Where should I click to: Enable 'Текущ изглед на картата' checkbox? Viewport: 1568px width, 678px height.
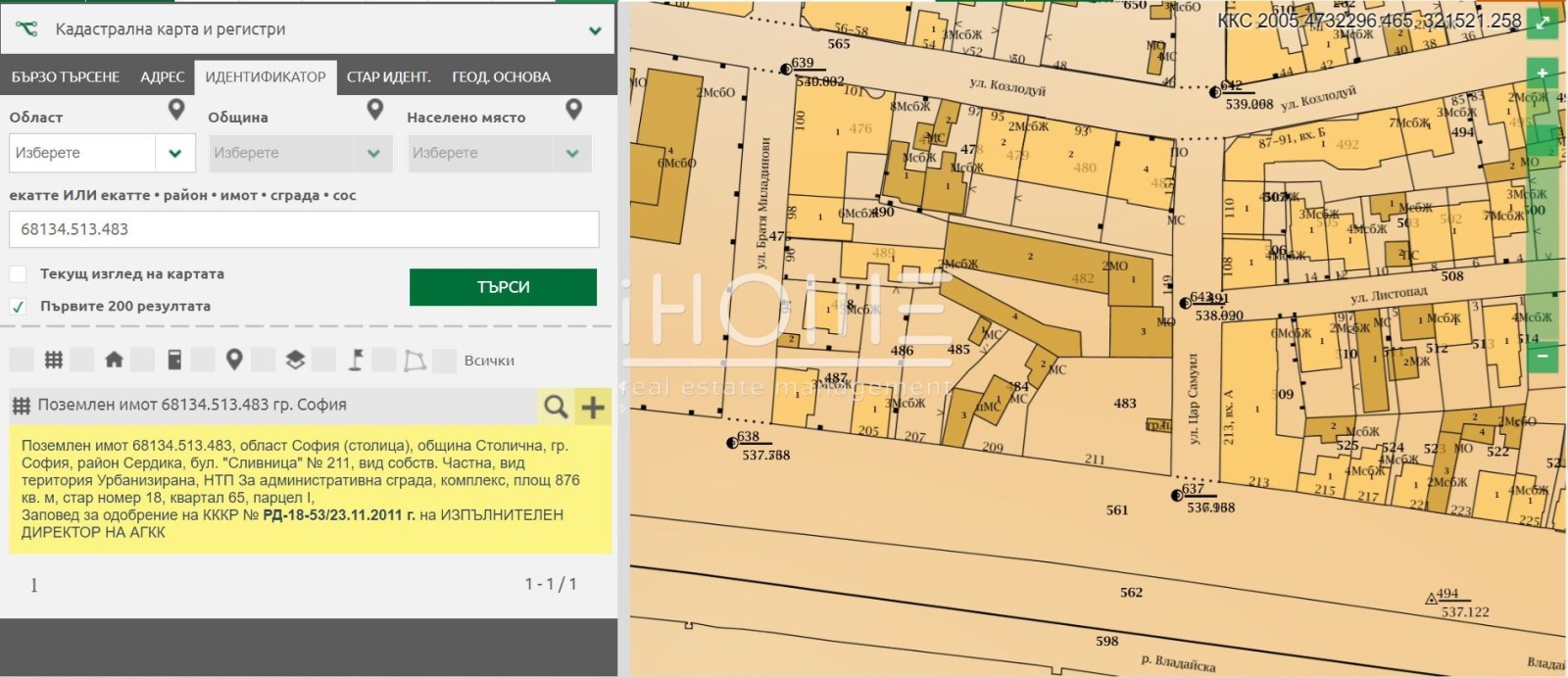(19, 274)
